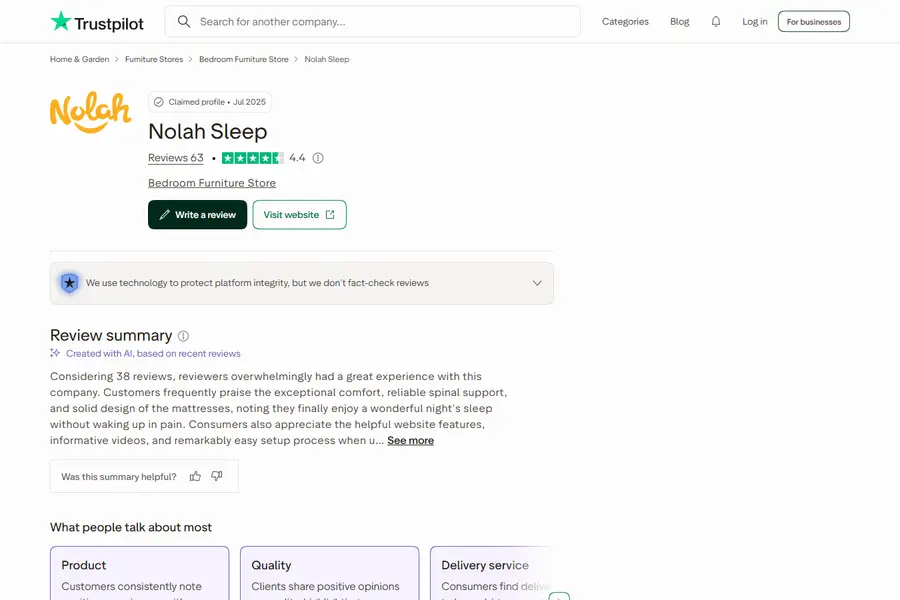Go to Home & Garden breadcrumb

(79, 59)
